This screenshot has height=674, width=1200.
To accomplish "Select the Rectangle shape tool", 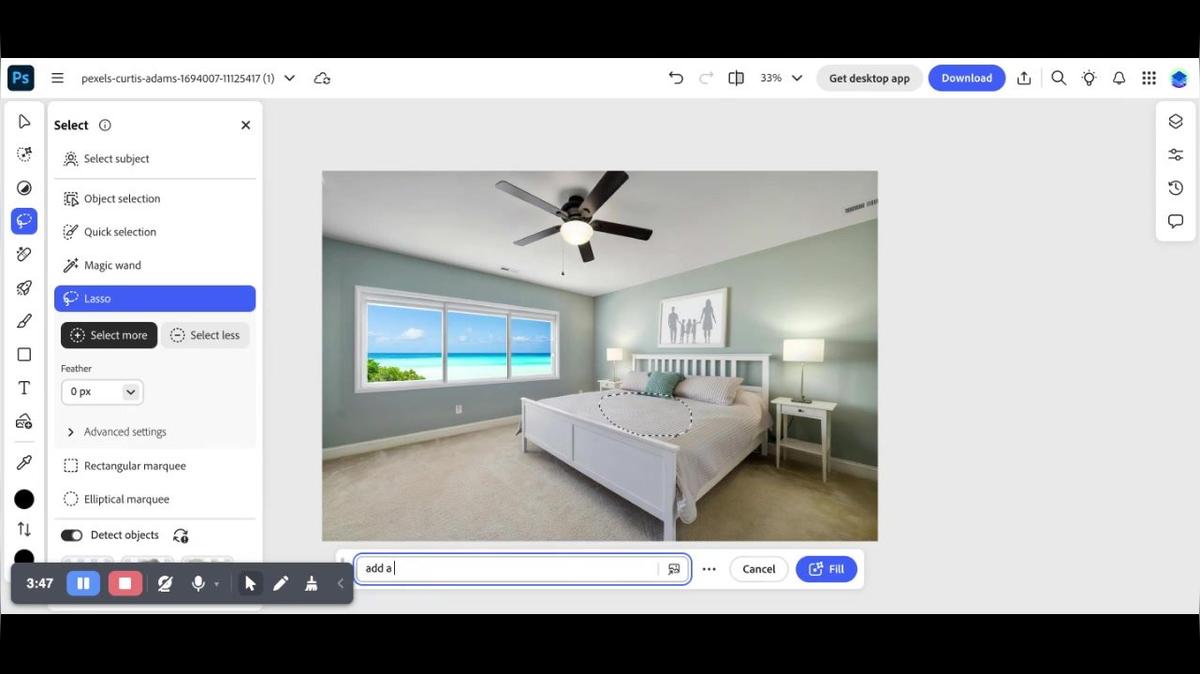I will (24, 355).
